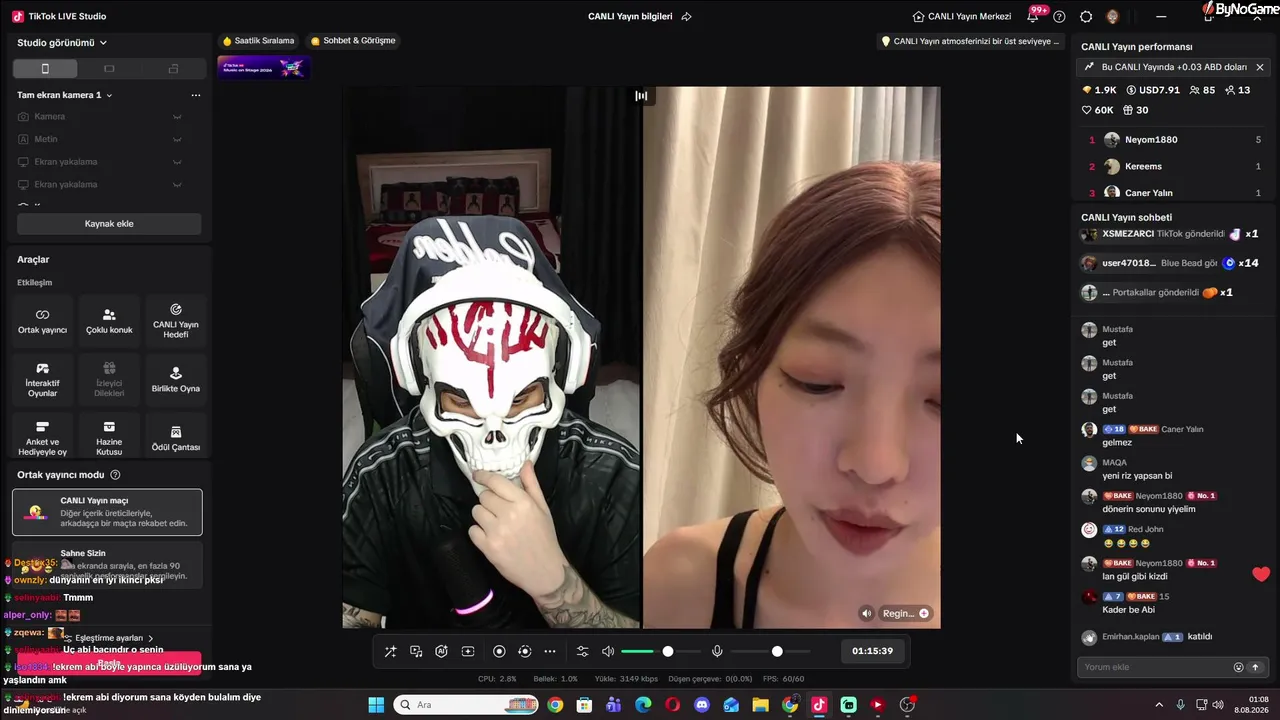Select portrait phone layout mode
The image size is (1280, 720).
click(x=45, y=69)
